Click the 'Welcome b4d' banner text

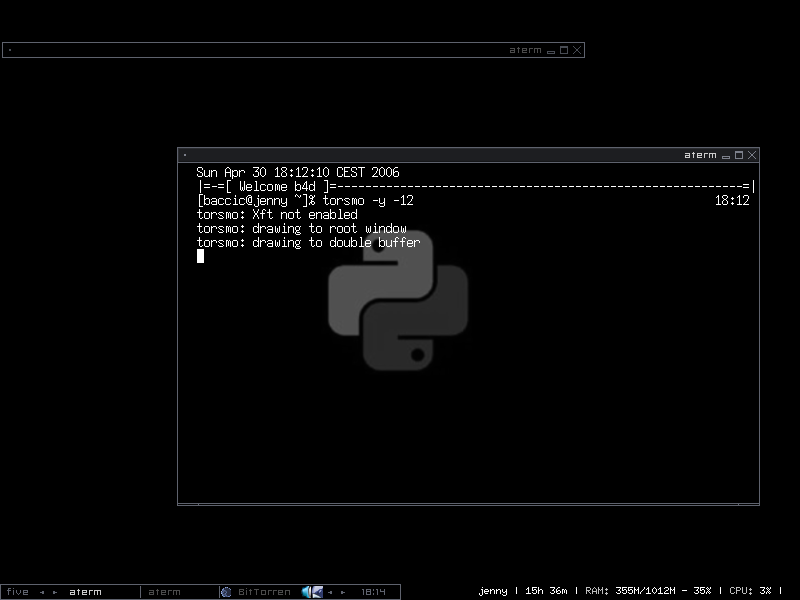pos(277,187)
